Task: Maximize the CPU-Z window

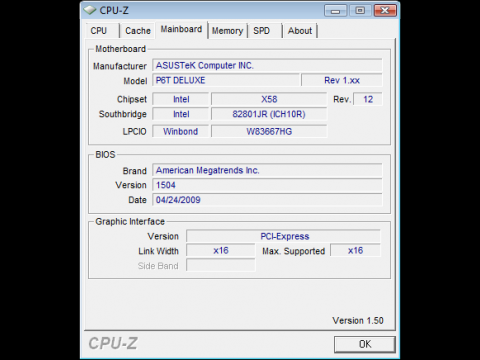Action: pos(360,11)
